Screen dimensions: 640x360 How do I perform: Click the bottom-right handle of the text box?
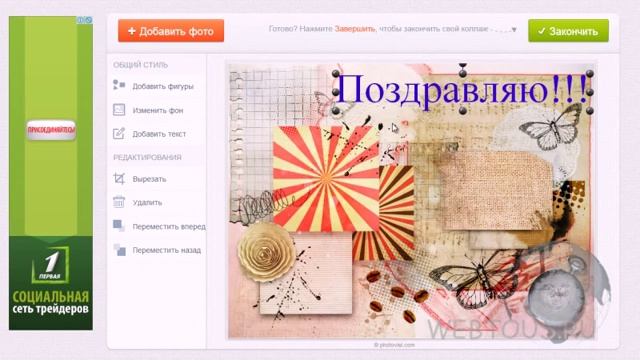[589, 111]
